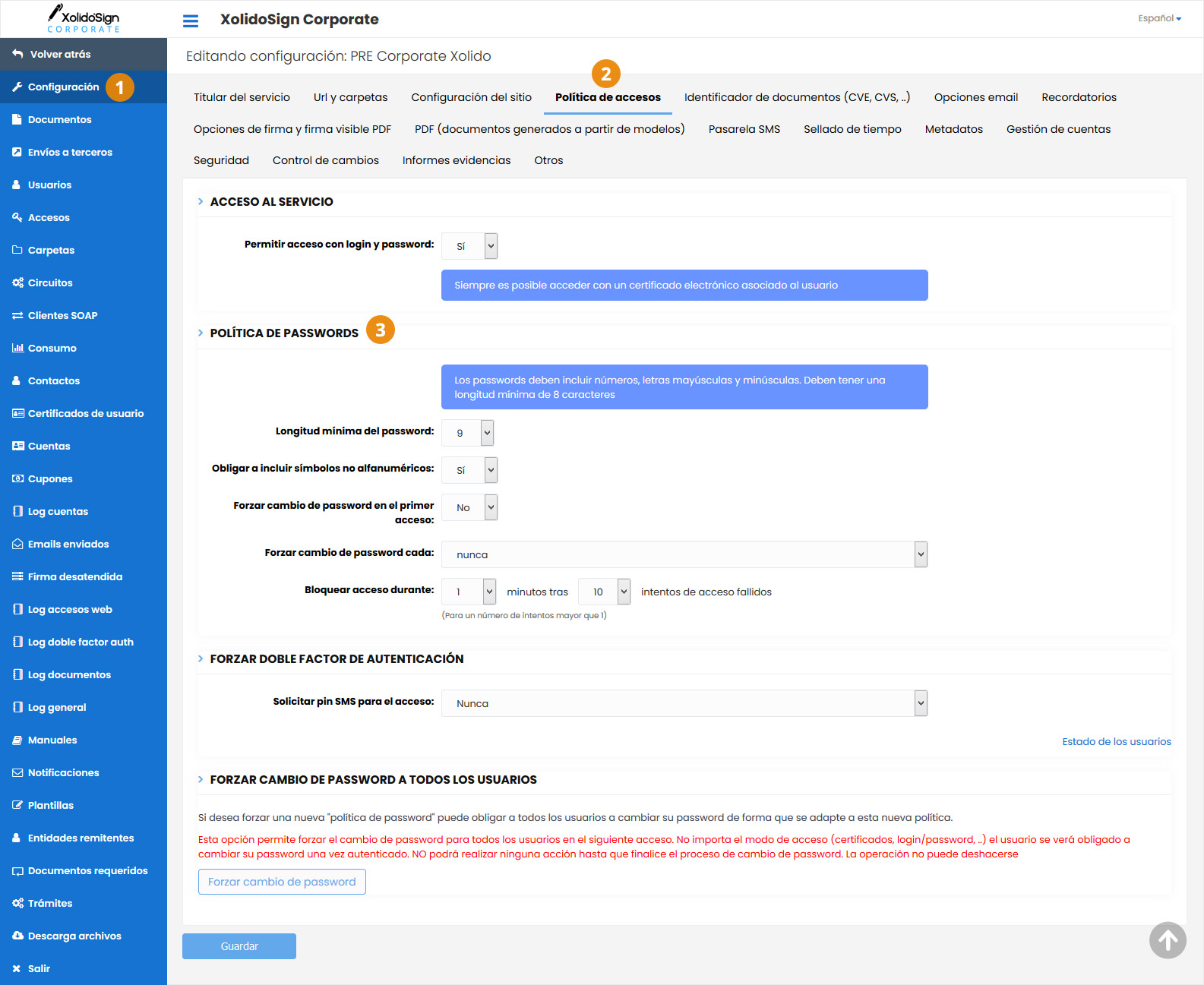Click the hamburger menu icon
Image resolution: width=1204 pixels, height=985 pixels.
coord(191,21)
